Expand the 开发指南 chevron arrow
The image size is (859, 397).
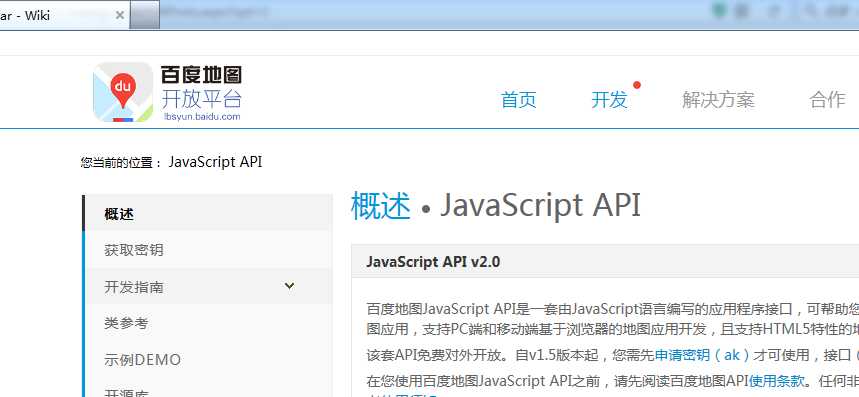289,286
